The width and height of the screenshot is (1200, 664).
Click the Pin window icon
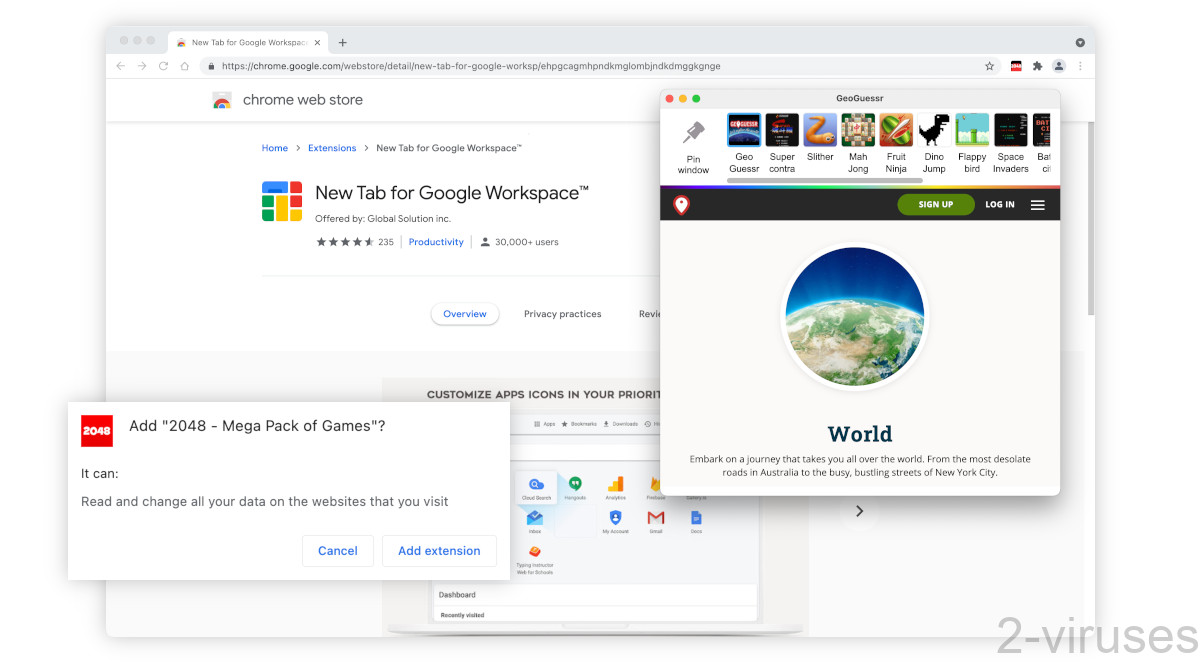pyautogui.click(x=693, y=133)
